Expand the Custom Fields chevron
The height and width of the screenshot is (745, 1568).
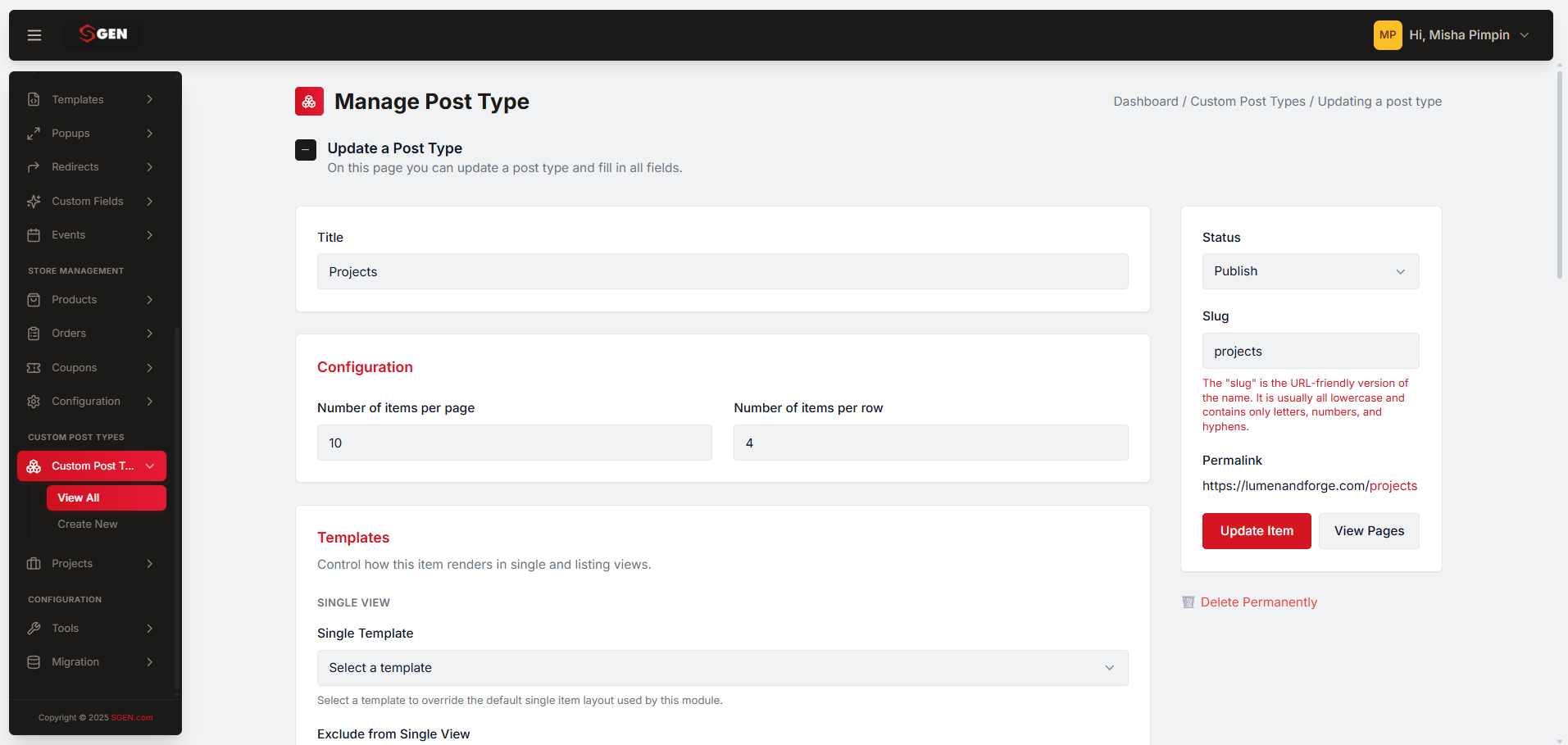coord(150,201)
